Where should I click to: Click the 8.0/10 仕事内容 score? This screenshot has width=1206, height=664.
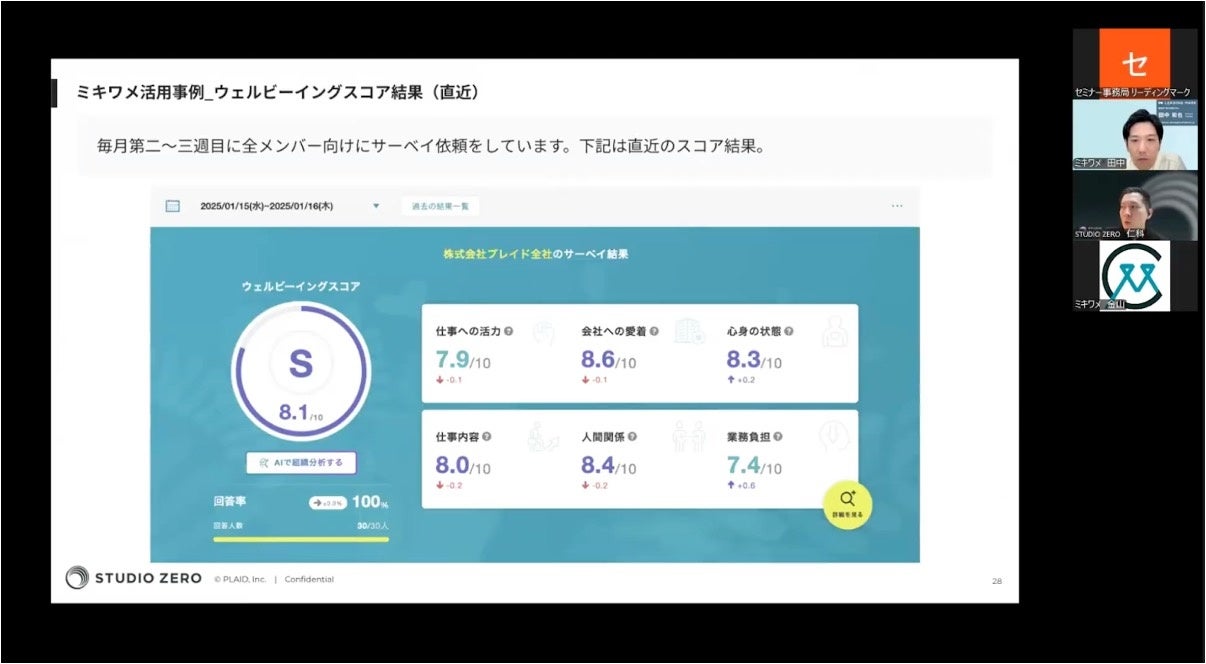pos(463,465)
